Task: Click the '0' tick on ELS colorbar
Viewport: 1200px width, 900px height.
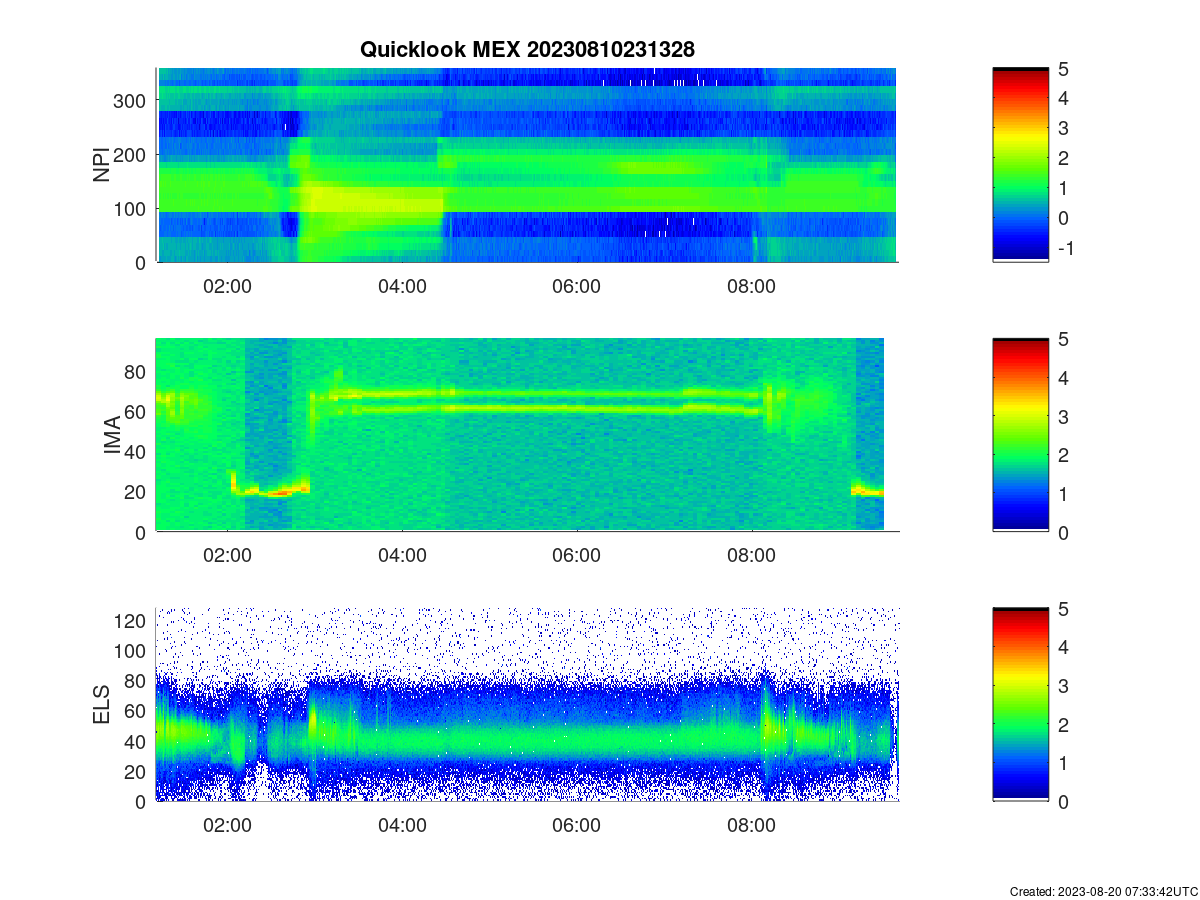Action: pyautogui.click(x=1063, y=801)
